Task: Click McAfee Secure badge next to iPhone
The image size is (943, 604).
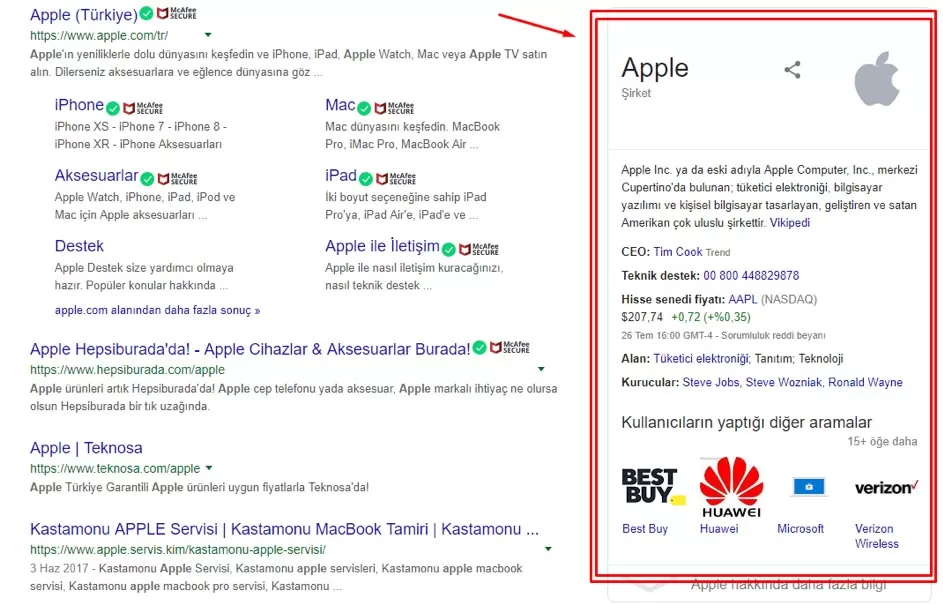Action: tap(143, 108)
